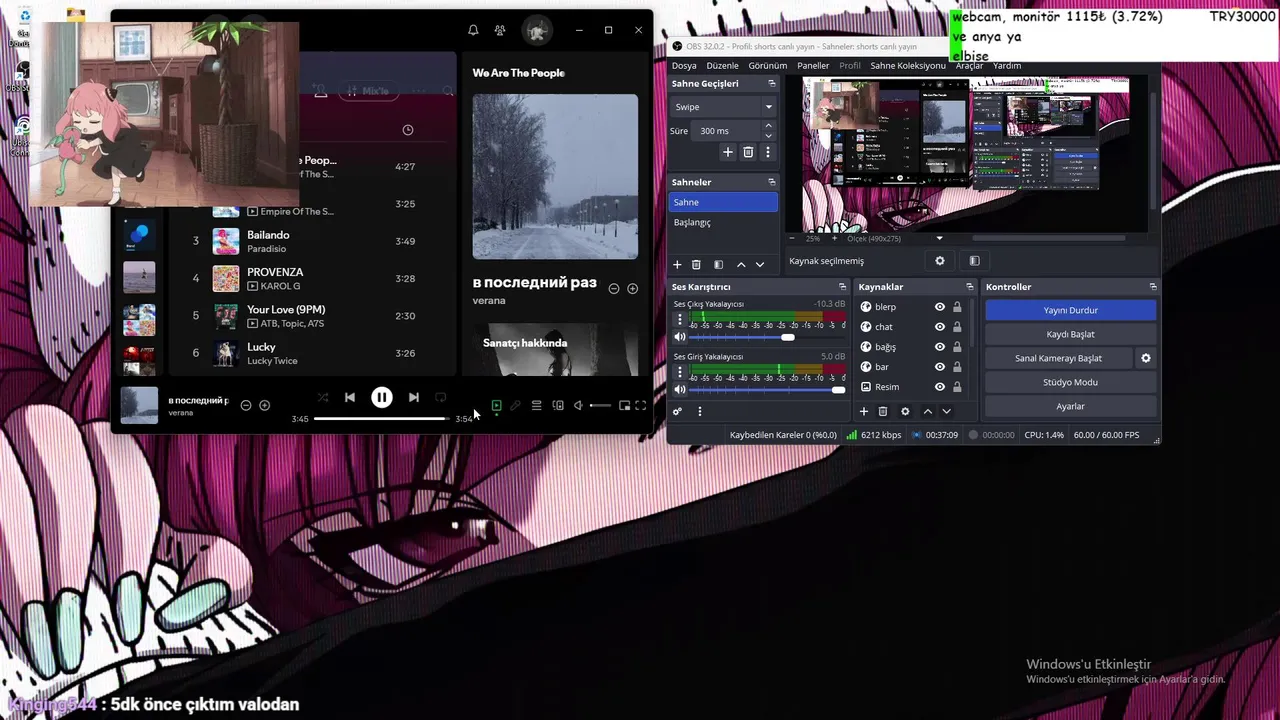Open OBS Ayarlar settings button
The width and height of the screenshot is (1280, 720).
point(1071,406)
